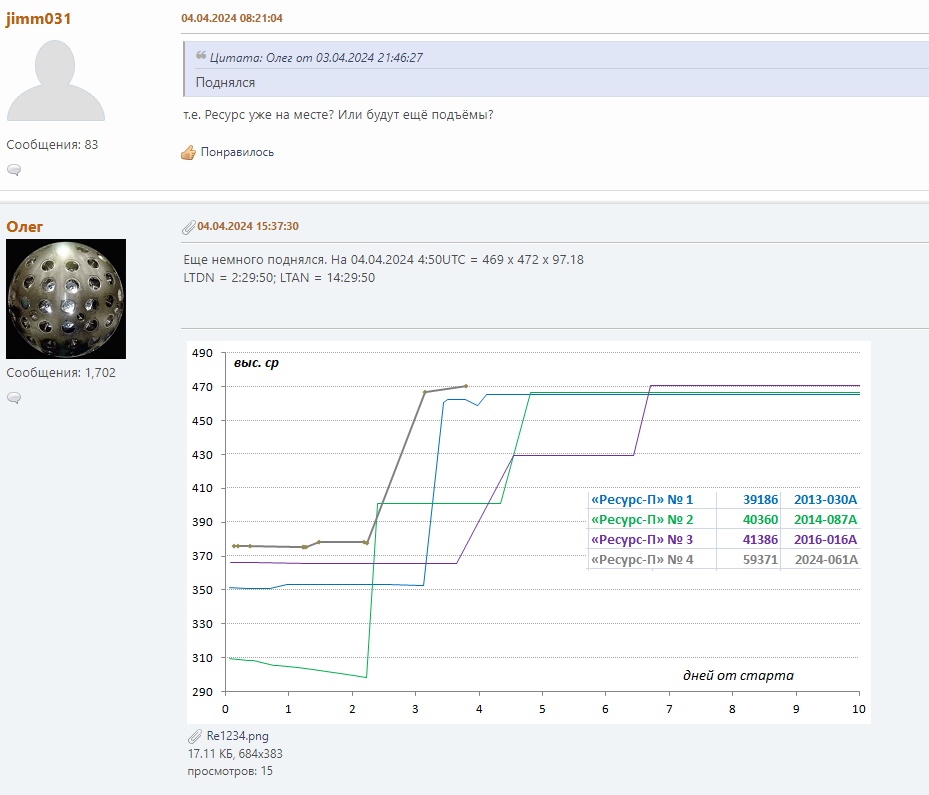
Task: Click Ресурс-П № 1 legend entry
Action: coord(642,500)
